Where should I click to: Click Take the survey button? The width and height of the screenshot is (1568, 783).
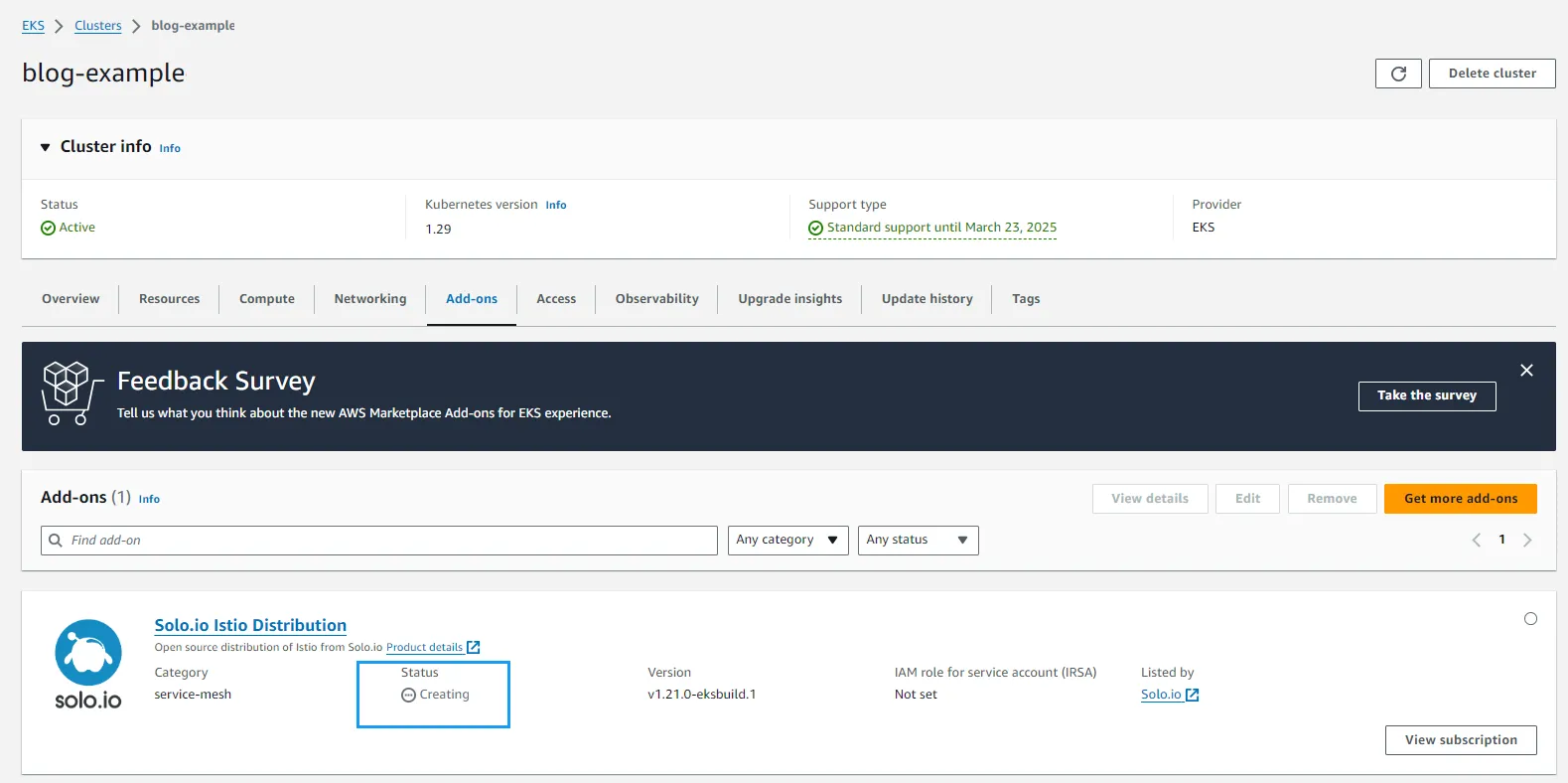1427,395
